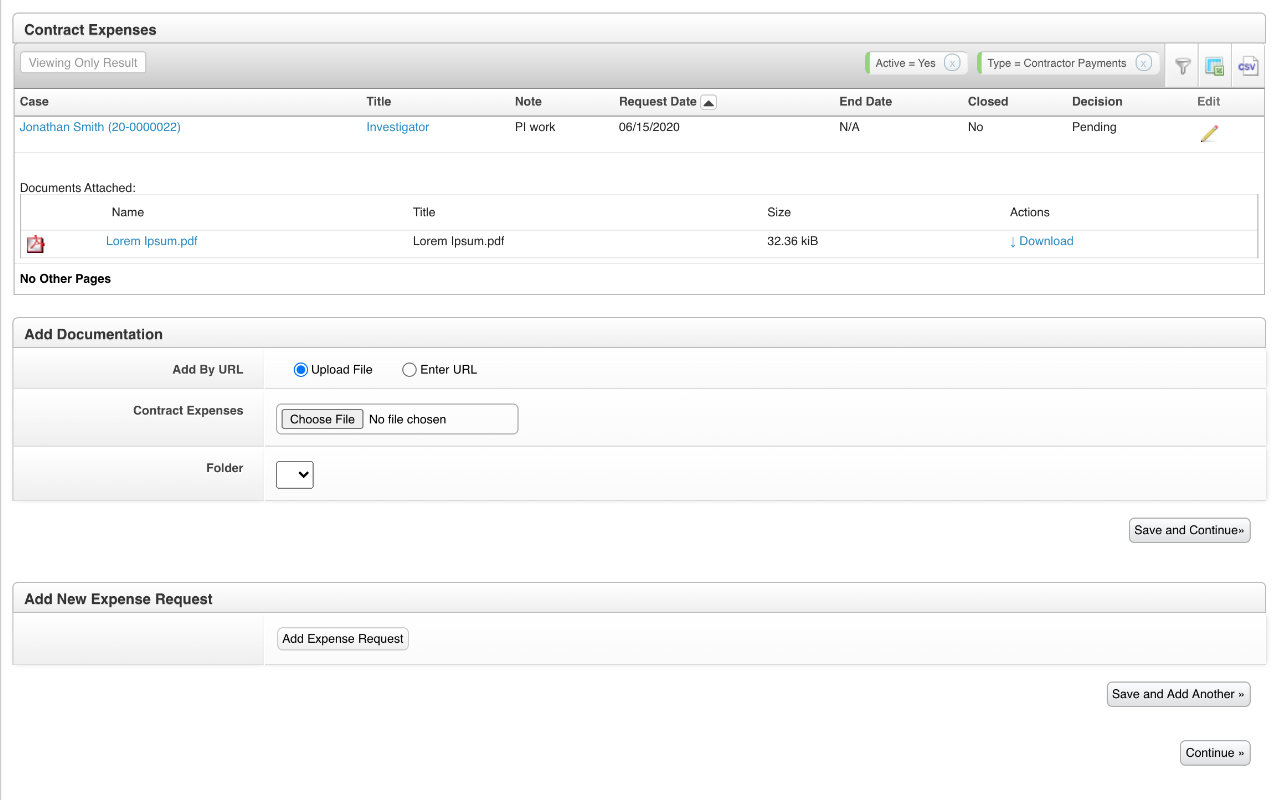Sort by the expense Title column header

click(379, 101)
